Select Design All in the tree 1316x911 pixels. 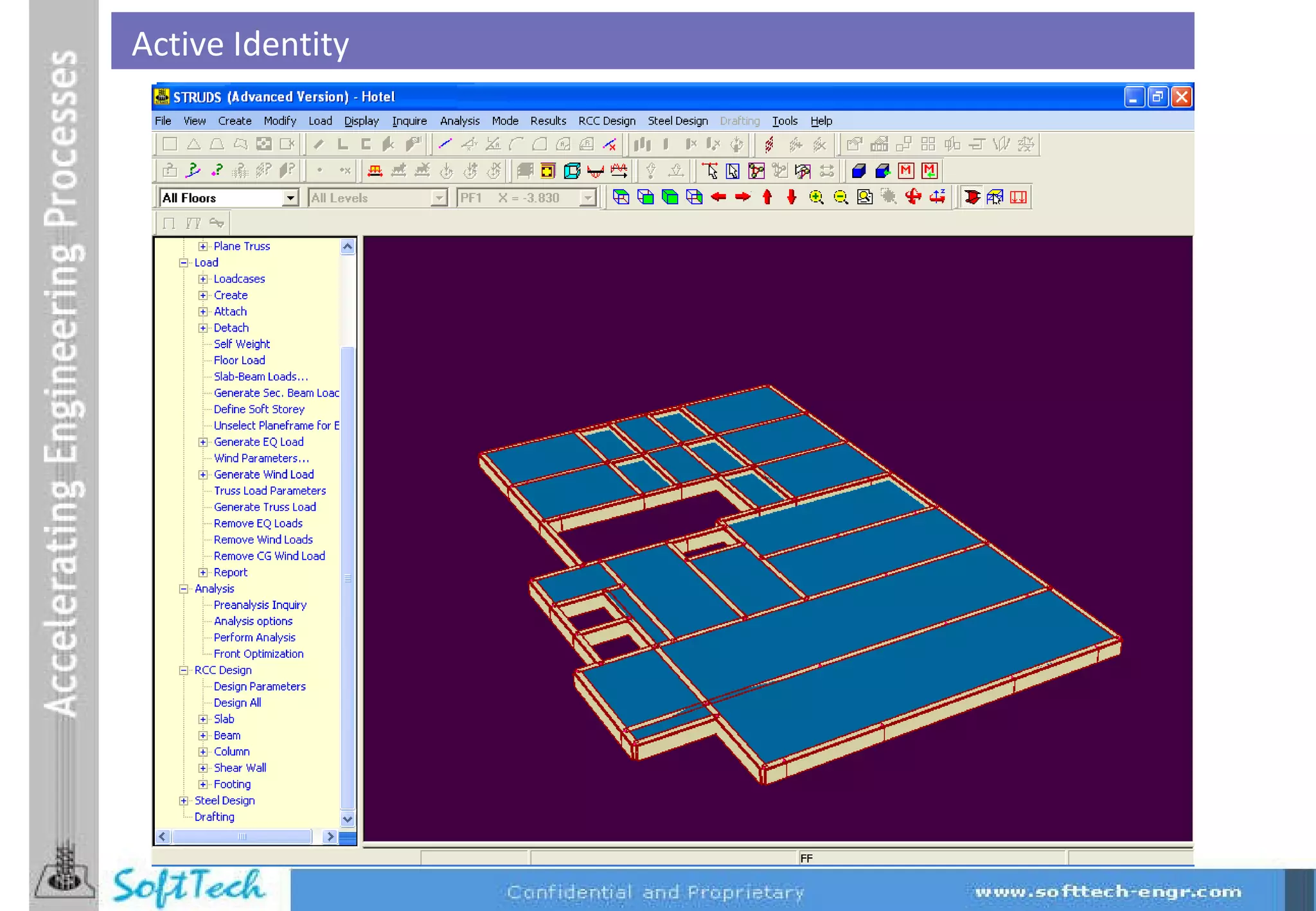click(x=237, y=703)
